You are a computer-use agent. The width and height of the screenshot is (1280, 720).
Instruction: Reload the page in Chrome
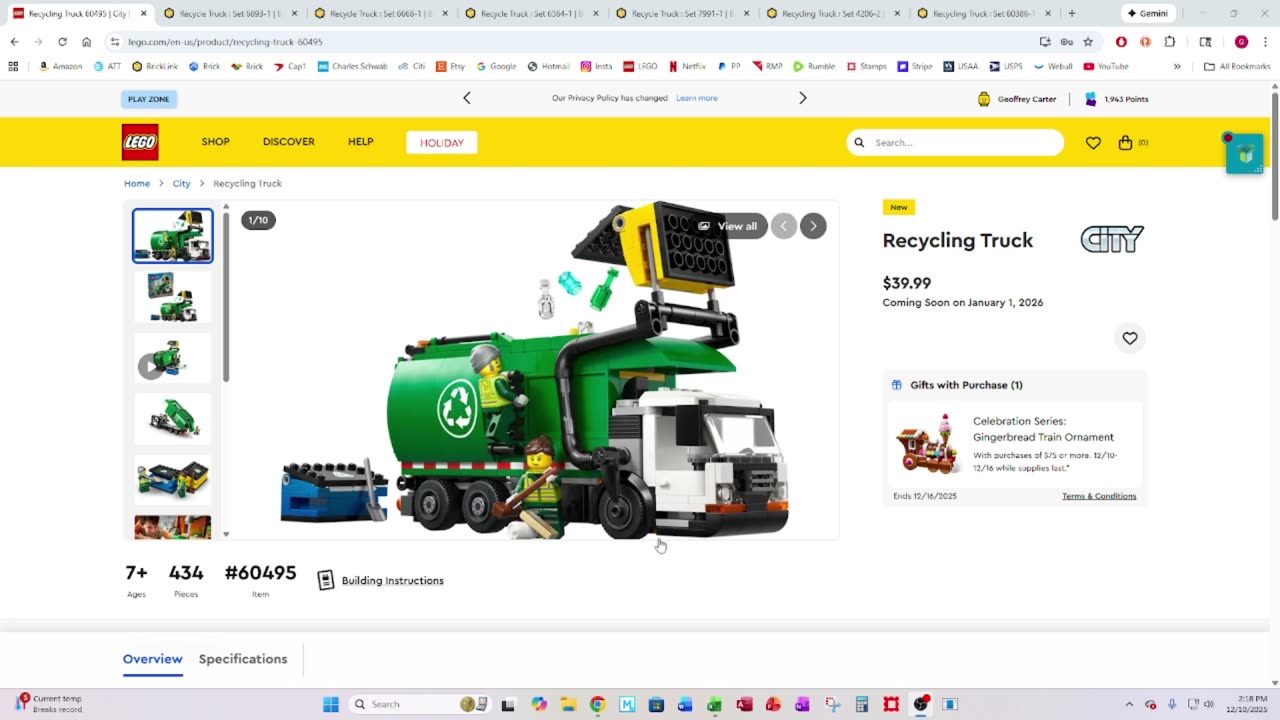62,42
